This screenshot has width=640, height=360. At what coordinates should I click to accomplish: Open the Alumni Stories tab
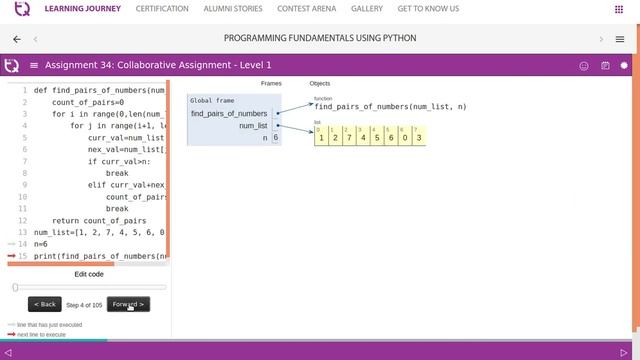pos(233,9)
